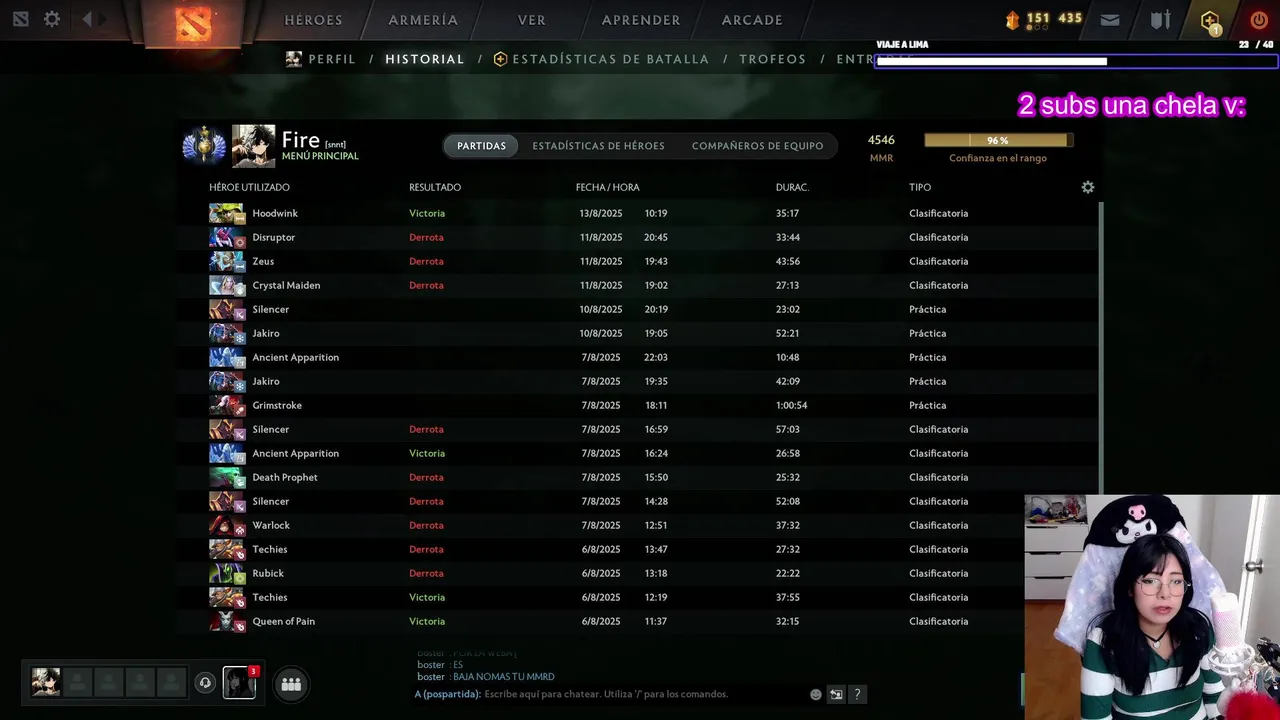This screenshot has width=1280, height=720.
Task: Open the Armería menu
Action: [423, 20]
